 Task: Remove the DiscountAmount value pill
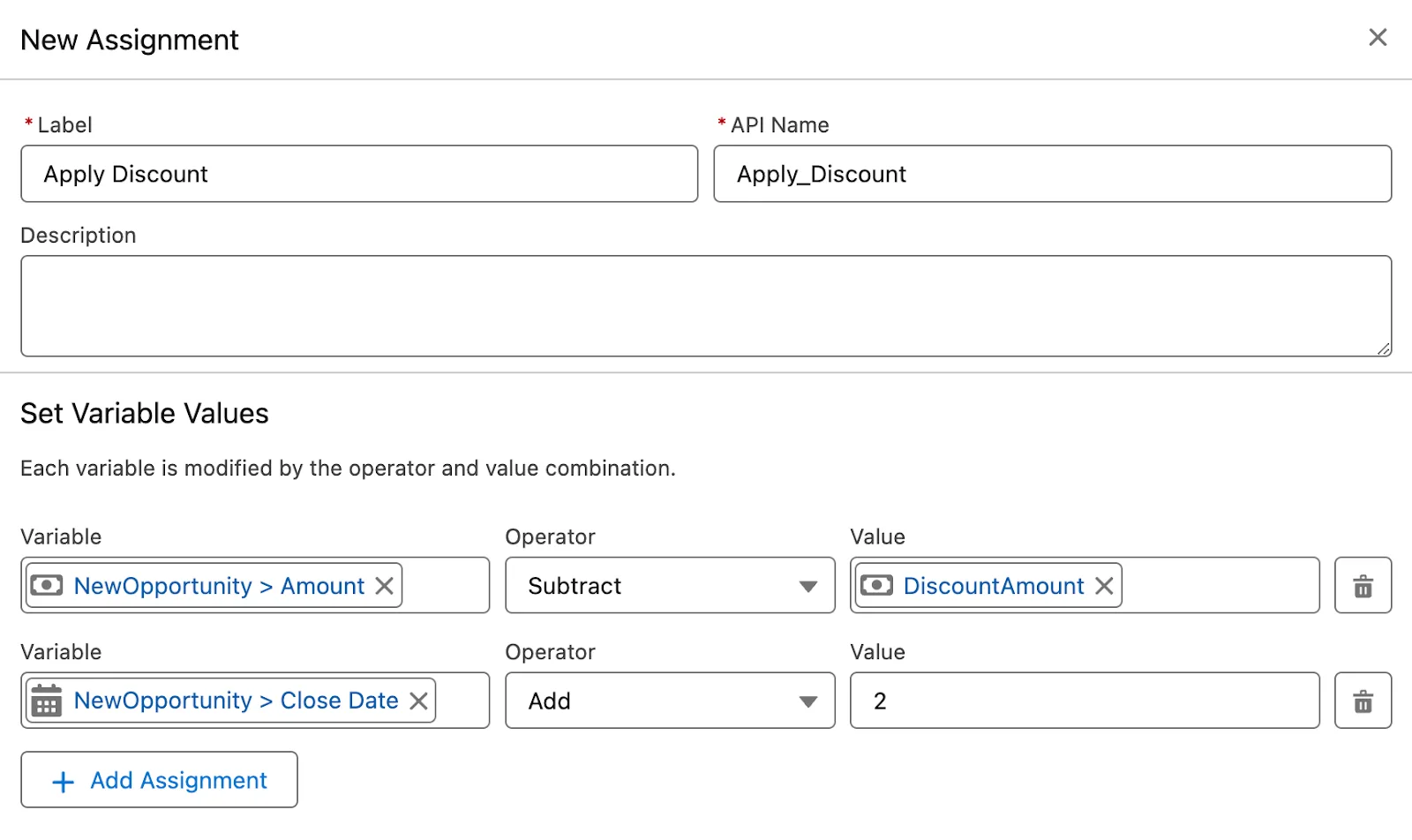click(1104, 586)
